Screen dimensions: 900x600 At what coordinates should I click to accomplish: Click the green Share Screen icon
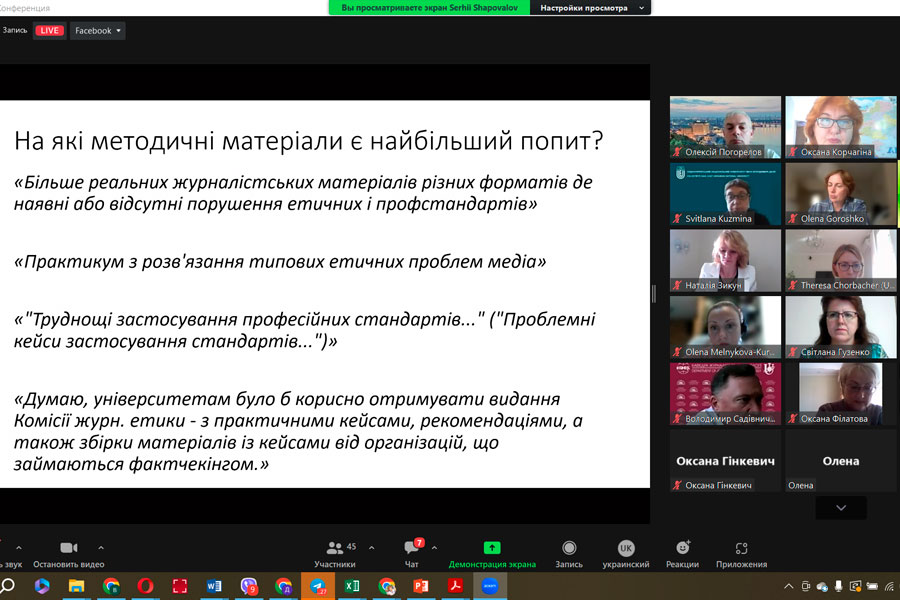[491, 548]
